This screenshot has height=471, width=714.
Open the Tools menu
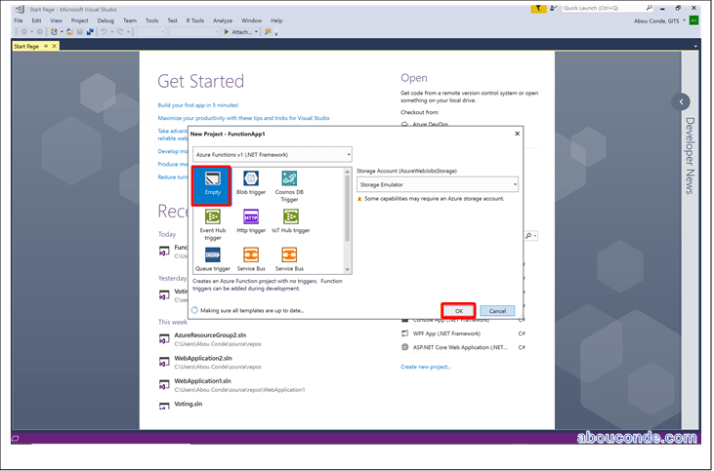(151, 19)
